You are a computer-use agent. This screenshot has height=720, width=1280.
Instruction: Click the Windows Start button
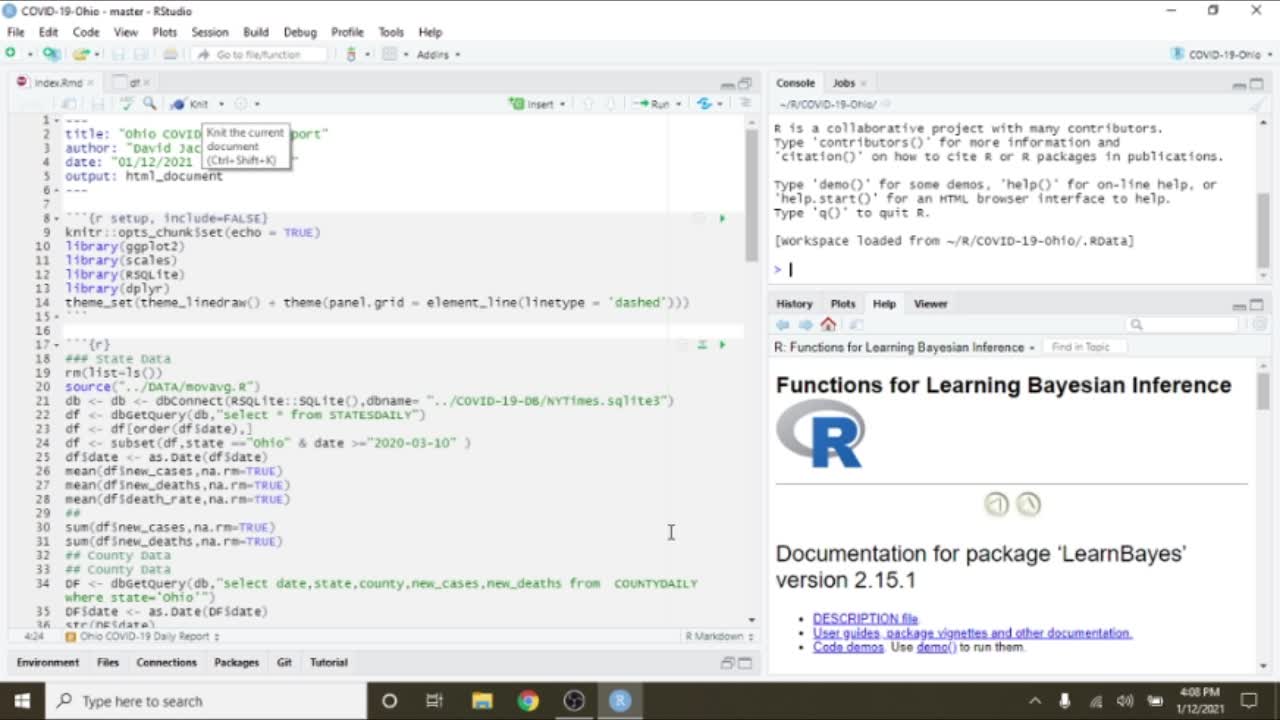22,701
